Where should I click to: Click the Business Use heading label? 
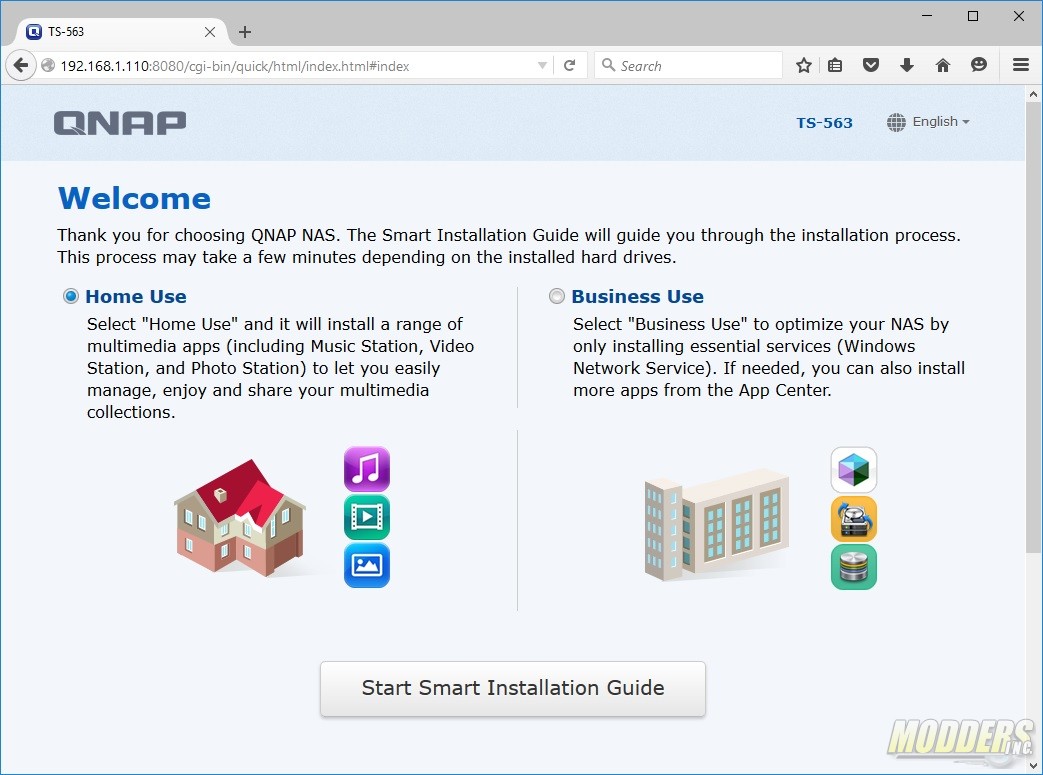point(637,297)
